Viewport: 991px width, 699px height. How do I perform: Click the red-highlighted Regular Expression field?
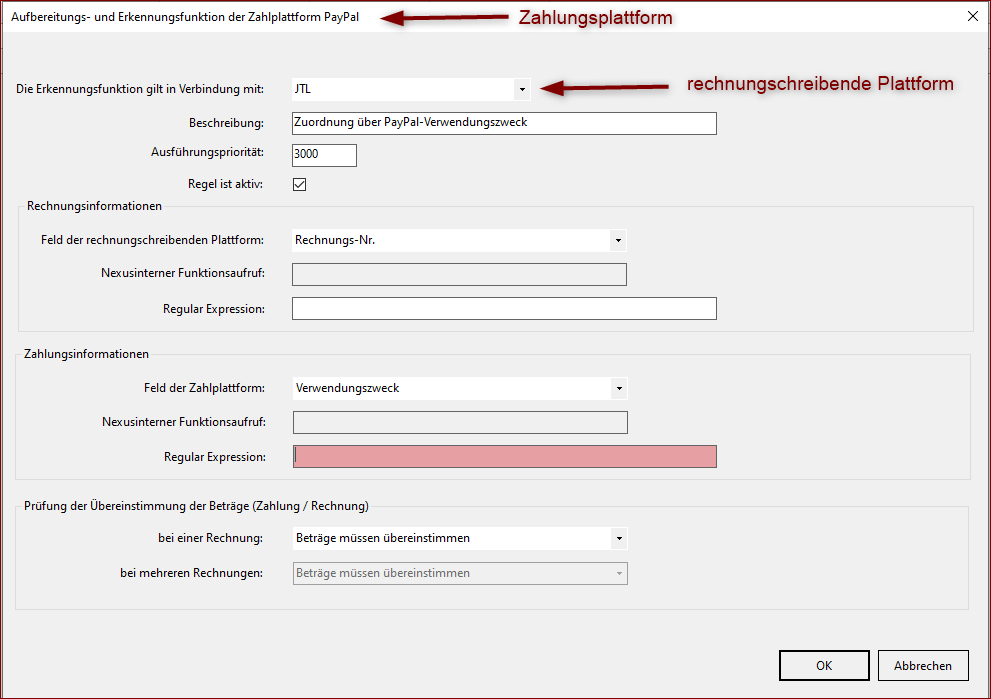pos(504,456)
